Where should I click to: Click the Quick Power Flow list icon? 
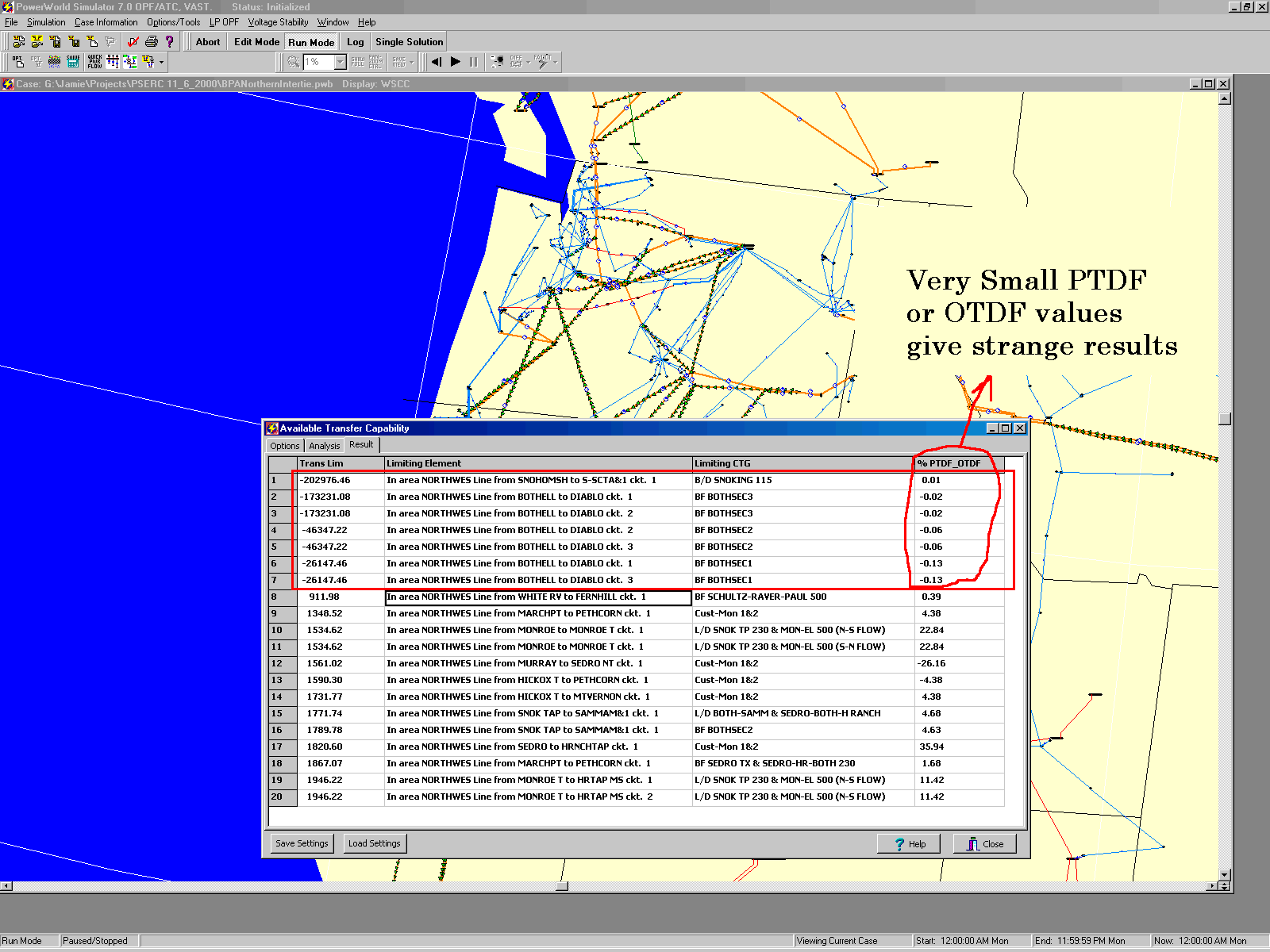tap(94, 62)
